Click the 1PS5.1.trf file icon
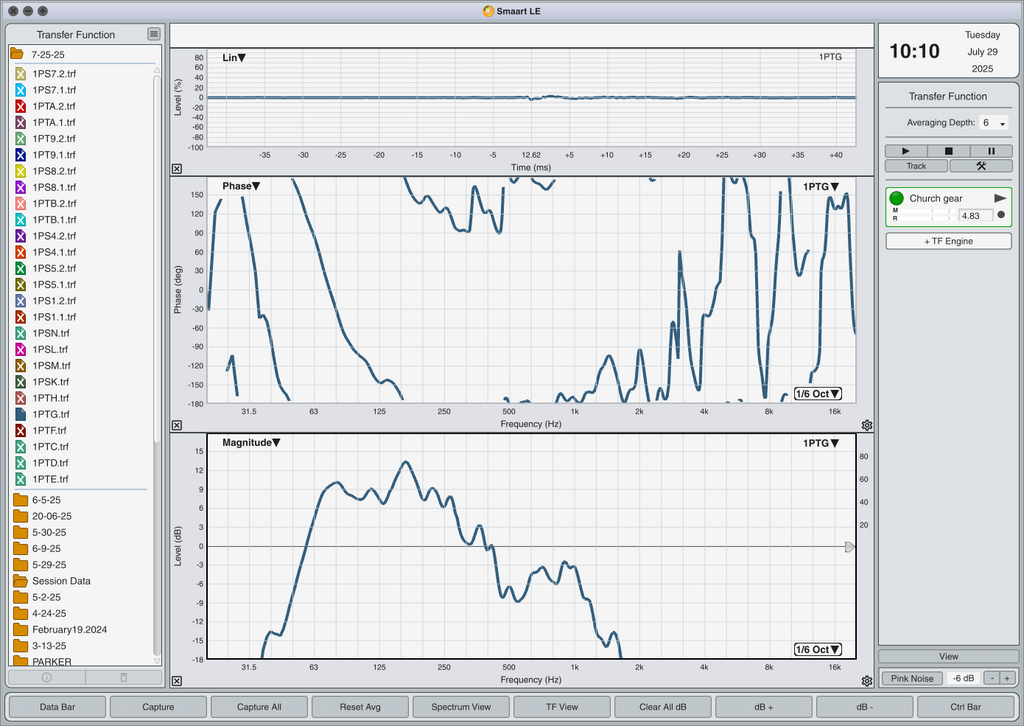 click(20, 285)
